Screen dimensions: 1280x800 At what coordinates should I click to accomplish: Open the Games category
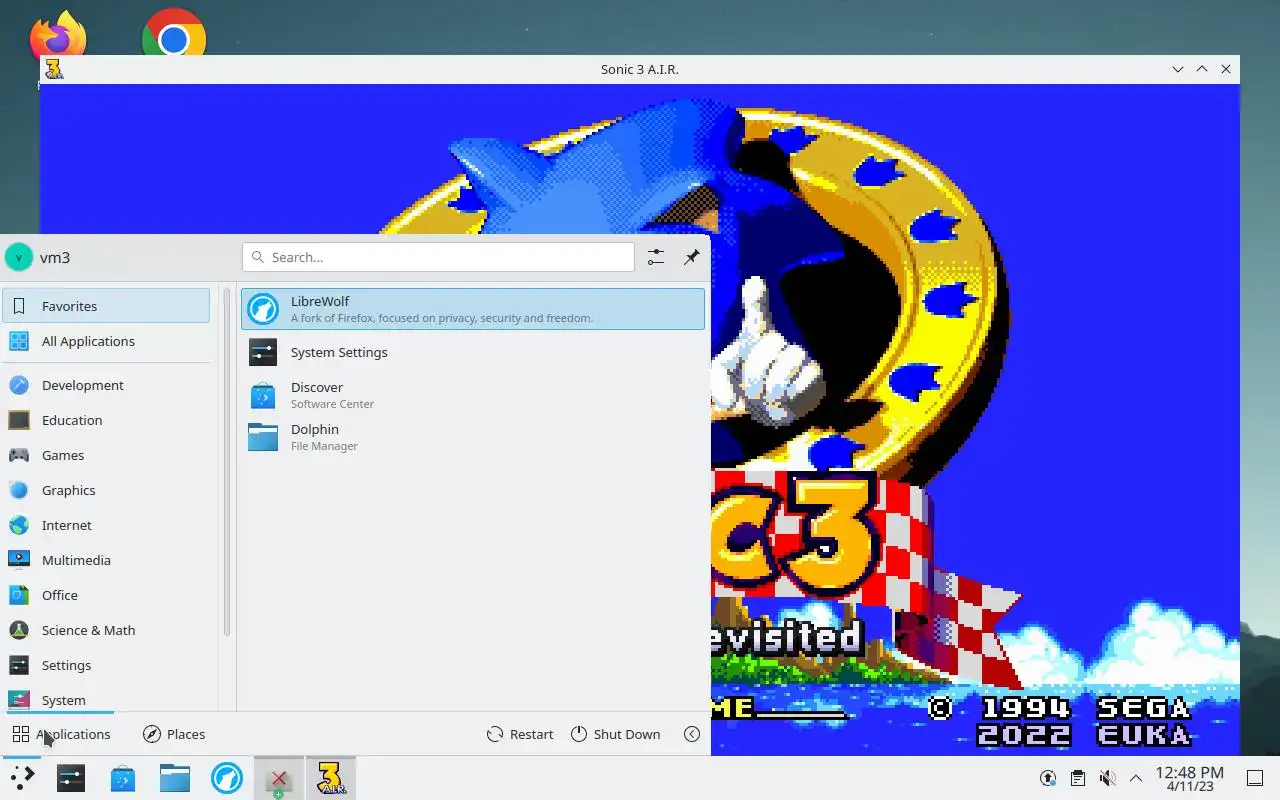106,455
